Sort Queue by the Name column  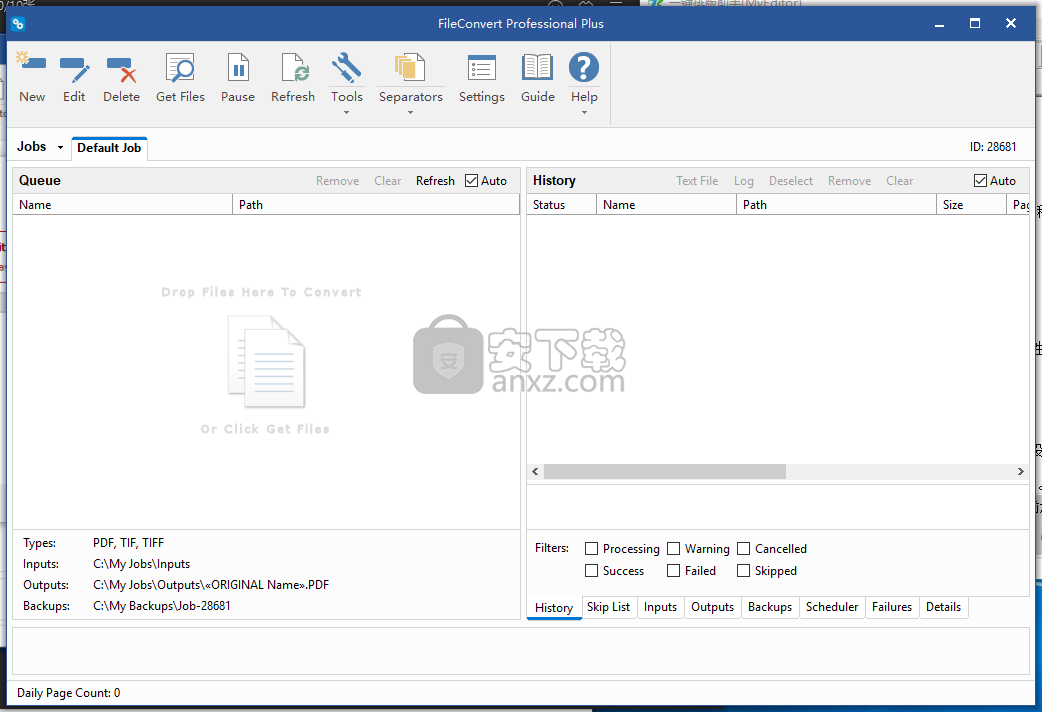click(x=123, y=205)
